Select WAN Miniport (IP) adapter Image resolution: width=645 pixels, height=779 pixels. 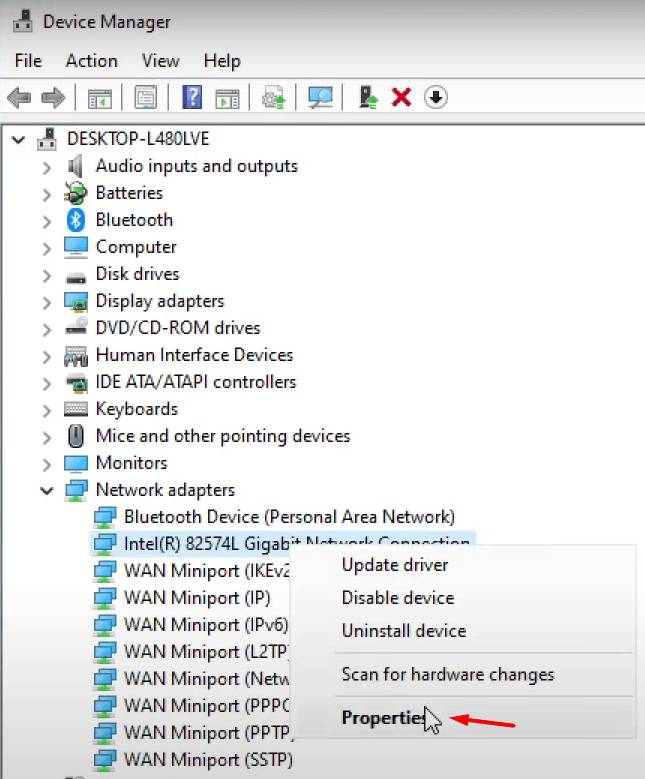point(197,598)
